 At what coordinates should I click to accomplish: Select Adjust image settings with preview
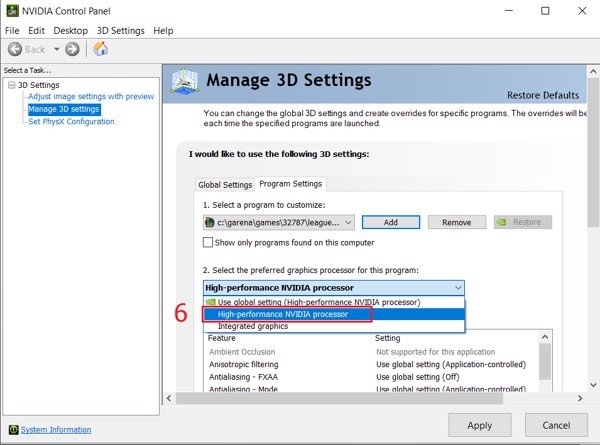[91, 96]
